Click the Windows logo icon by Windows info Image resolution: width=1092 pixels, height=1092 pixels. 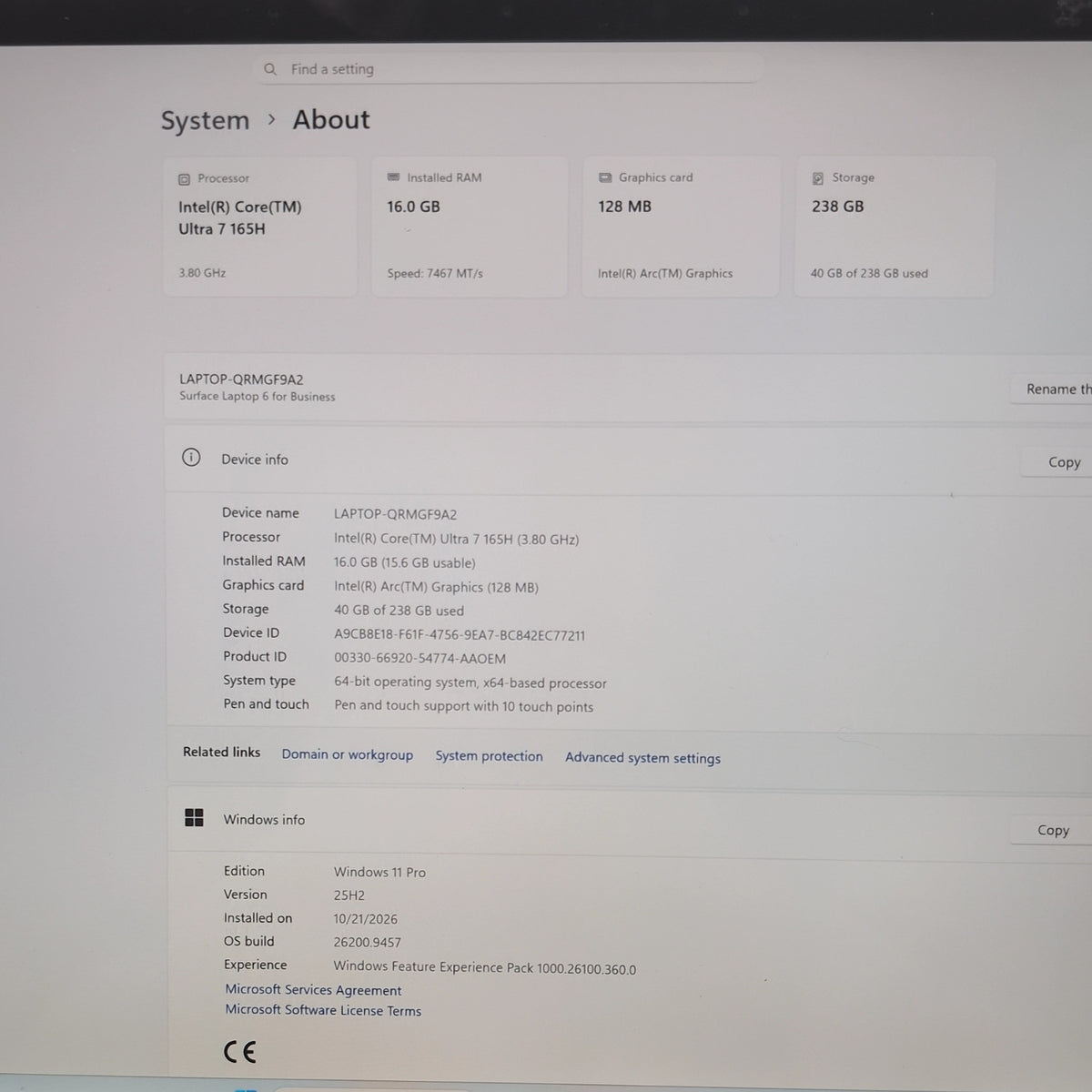(x=194, y=817)
